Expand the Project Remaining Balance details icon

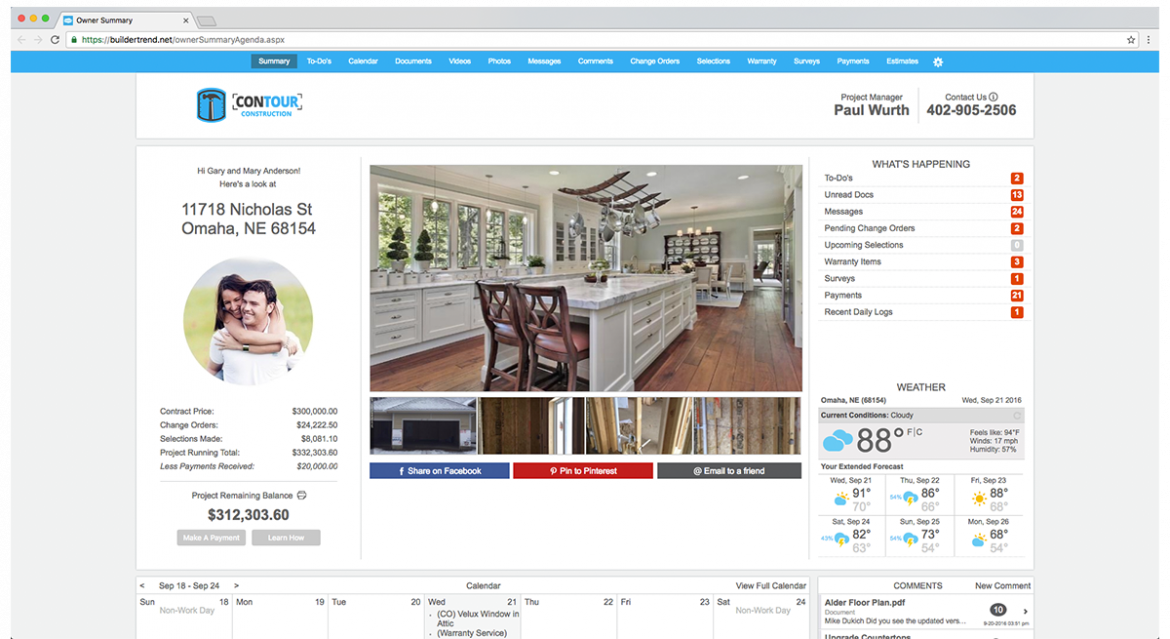click(302, 495)
